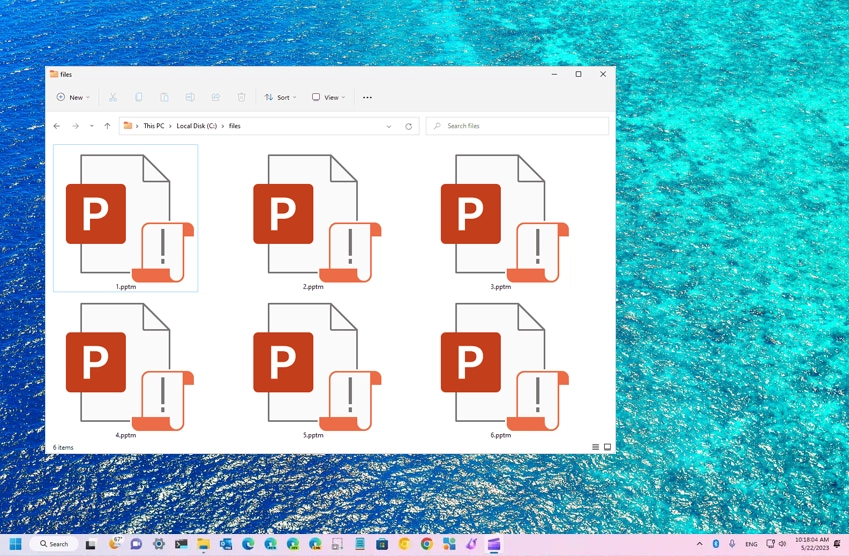Navigate to This PC in breadcrumb
The image size is (849, 556).
153,126
